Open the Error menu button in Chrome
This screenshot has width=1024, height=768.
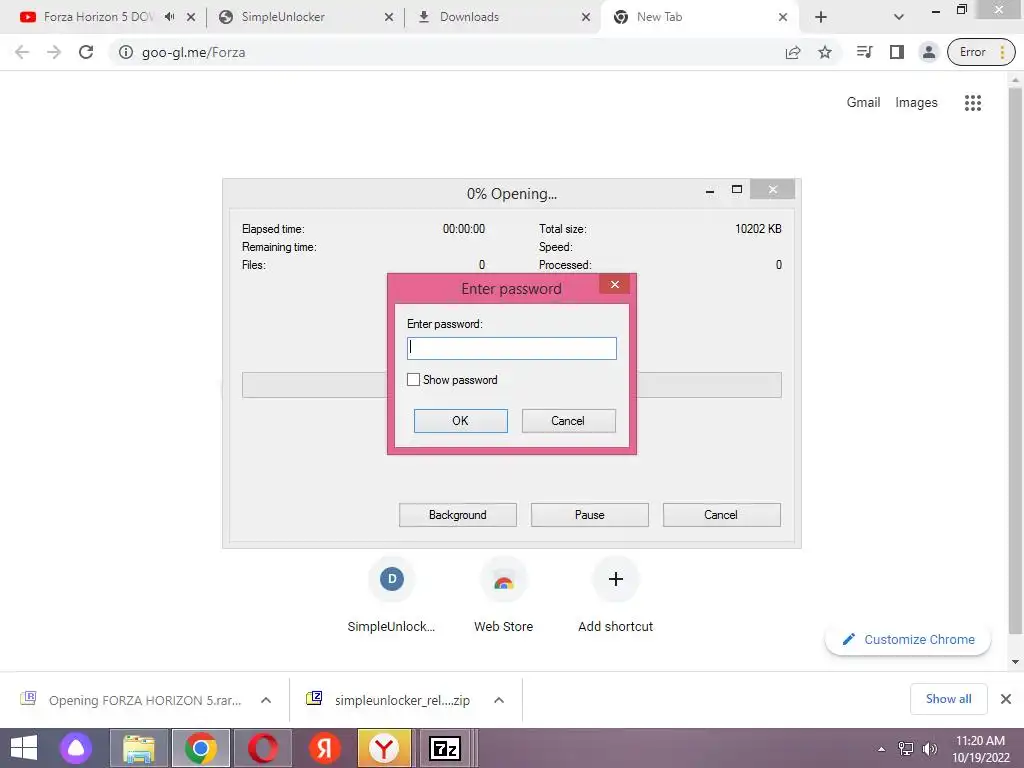[x=981, y=52]
